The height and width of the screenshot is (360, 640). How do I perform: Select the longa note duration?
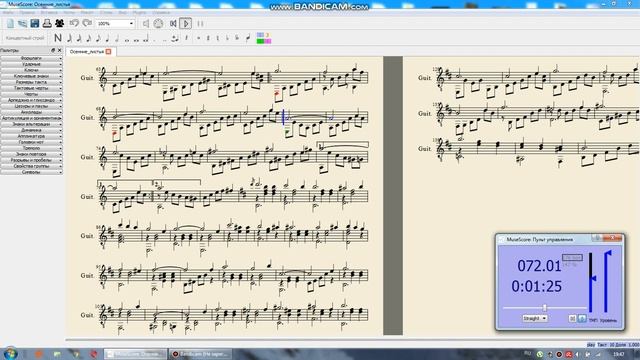pos(145,39)
